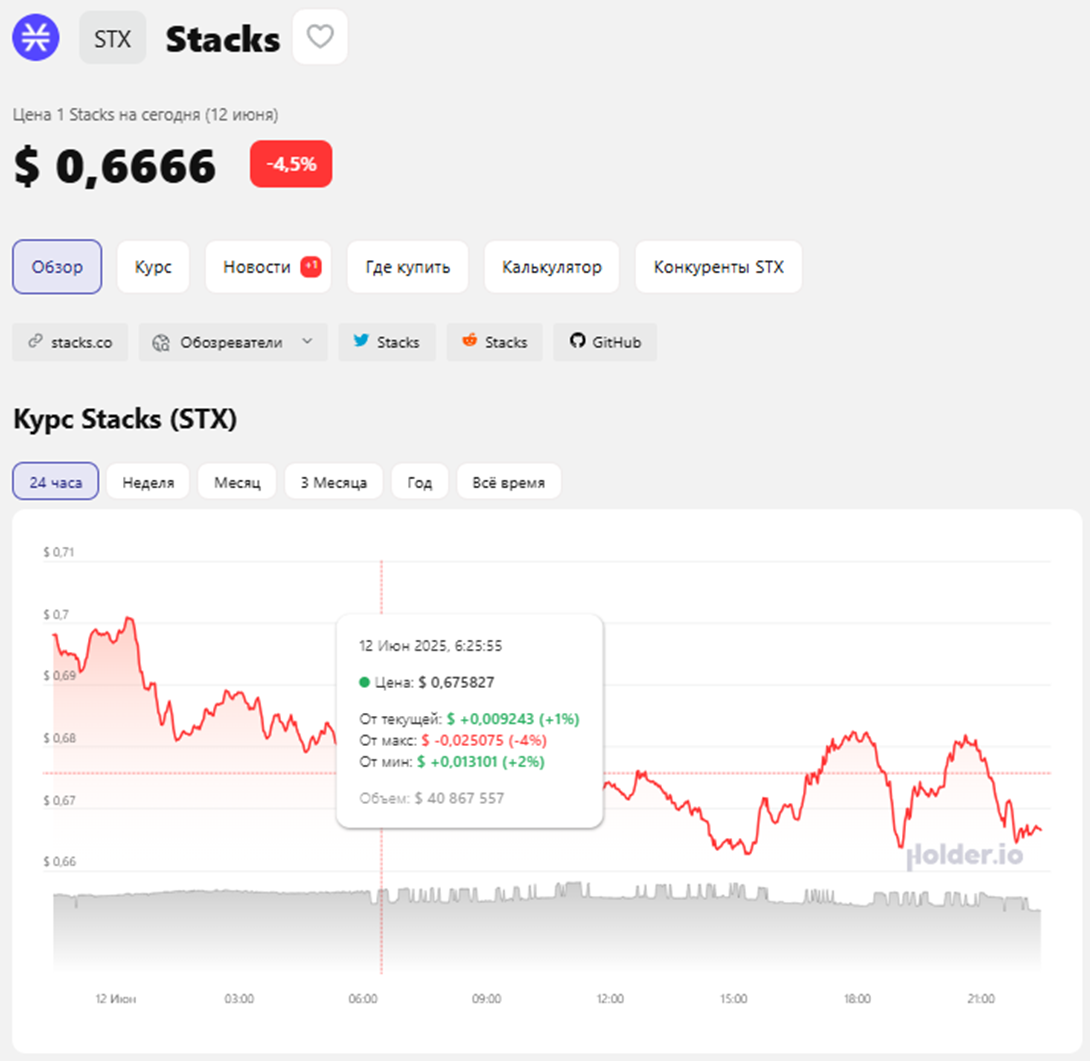
Task: Click the Reddit alien icon
Action: (x=470, y=340)
